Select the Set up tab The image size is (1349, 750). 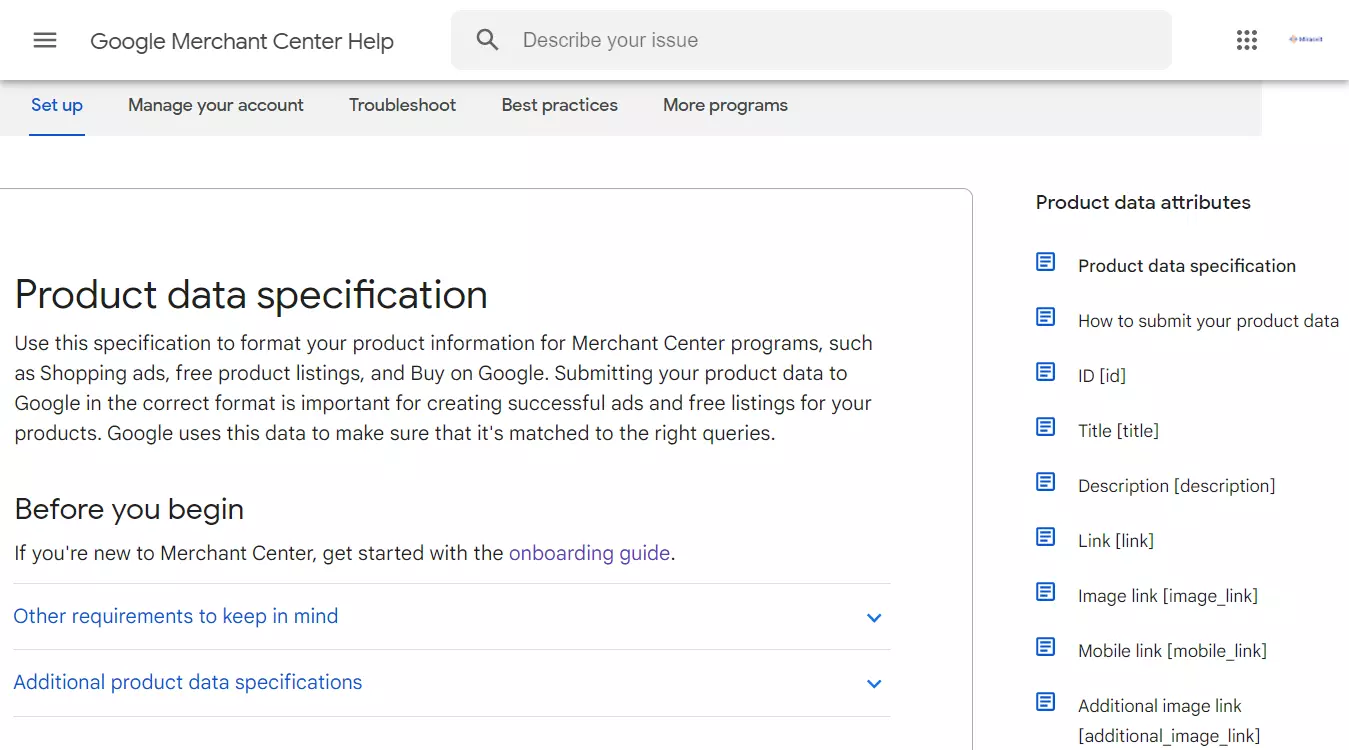tap(57, 105)
